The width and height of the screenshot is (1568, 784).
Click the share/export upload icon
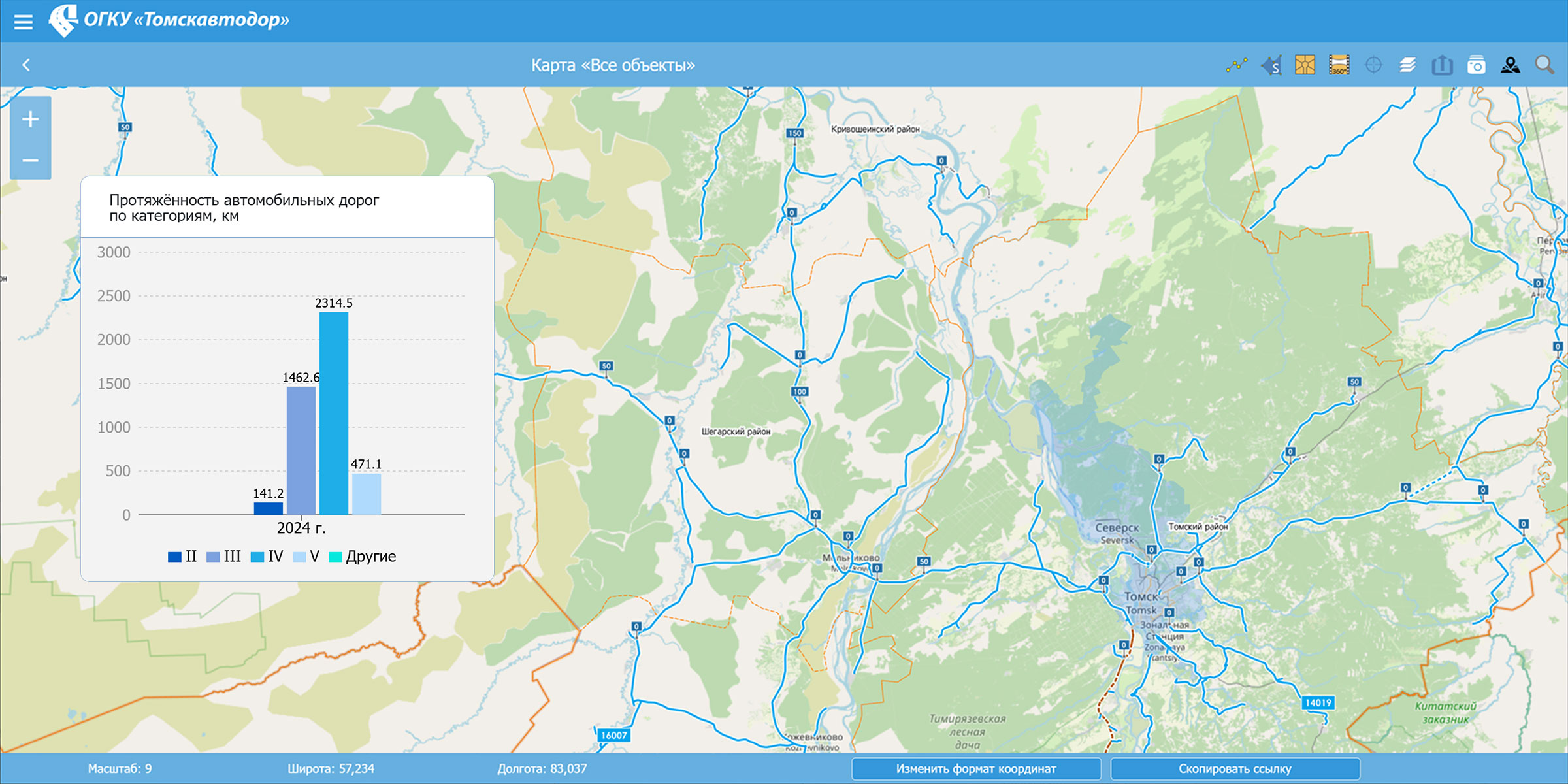click(x=1442, y=65)
